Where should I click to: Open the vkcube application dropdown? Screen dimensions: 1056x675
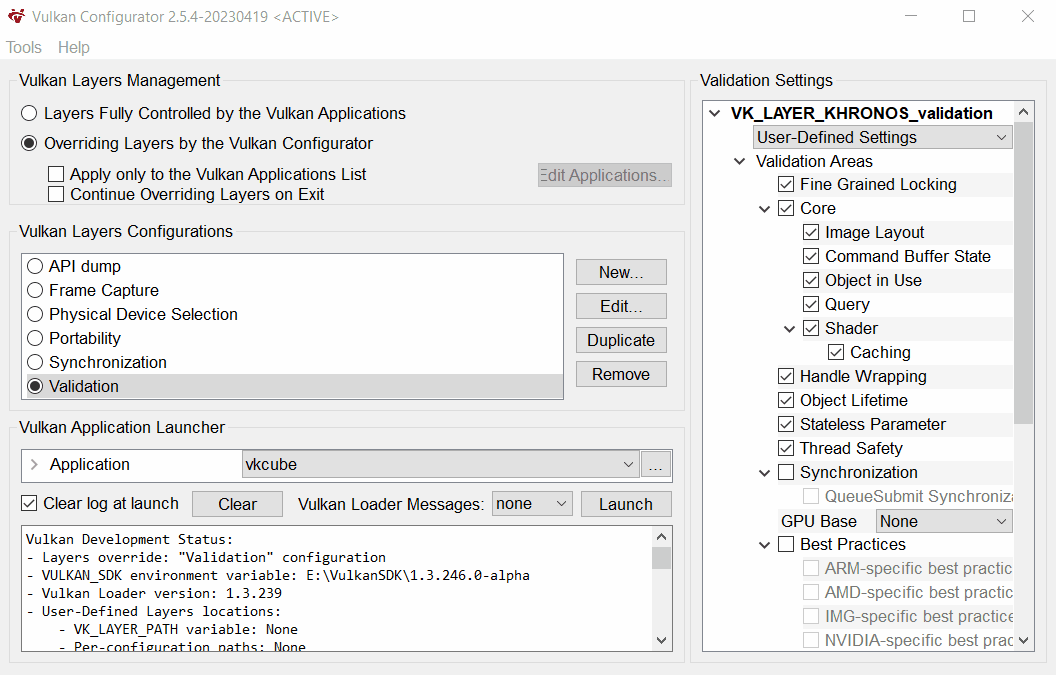coord(440,465)
